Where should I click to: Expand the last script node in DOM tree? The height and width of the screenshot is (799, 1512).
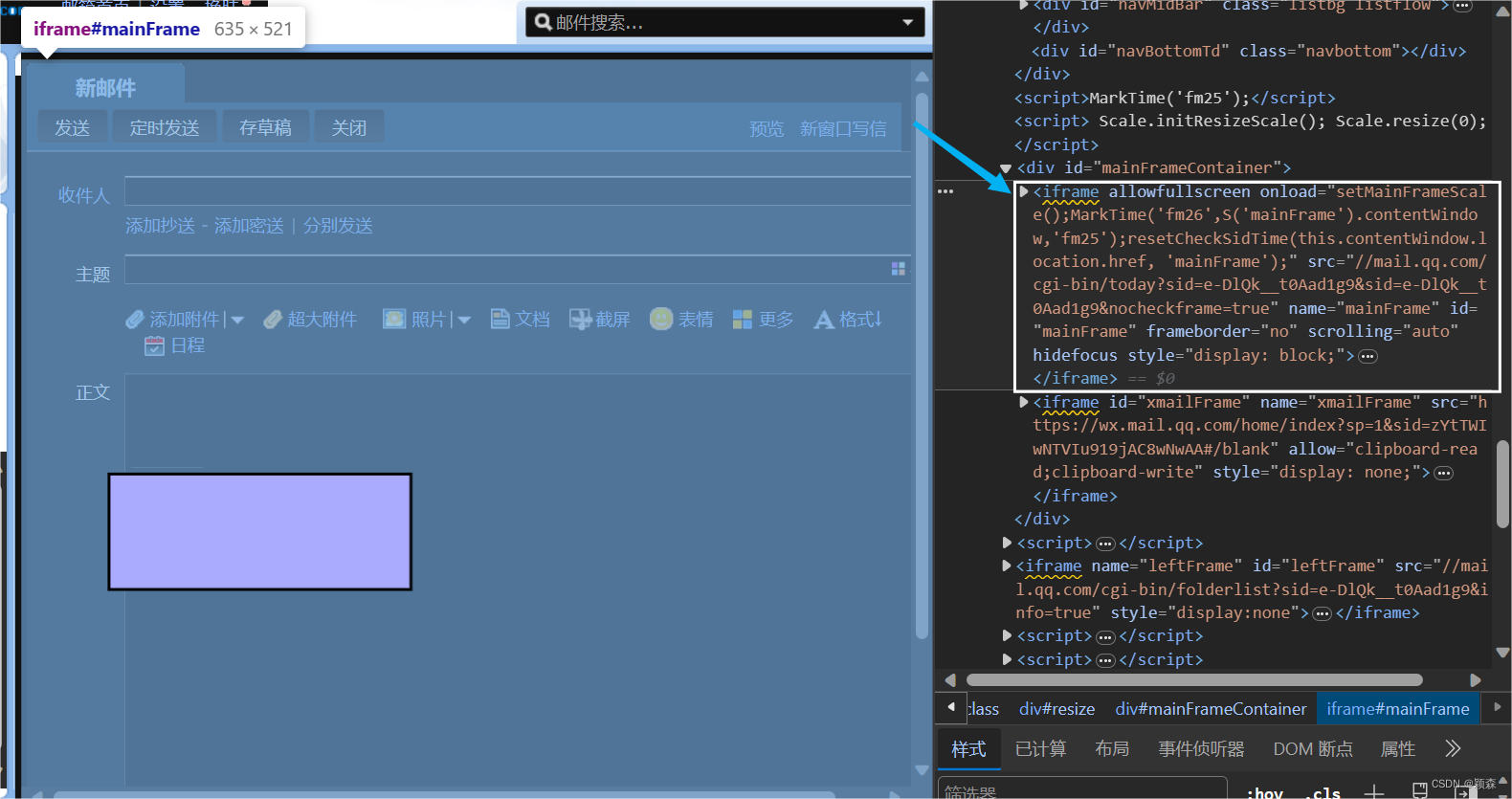click(x=1007, y=659)
